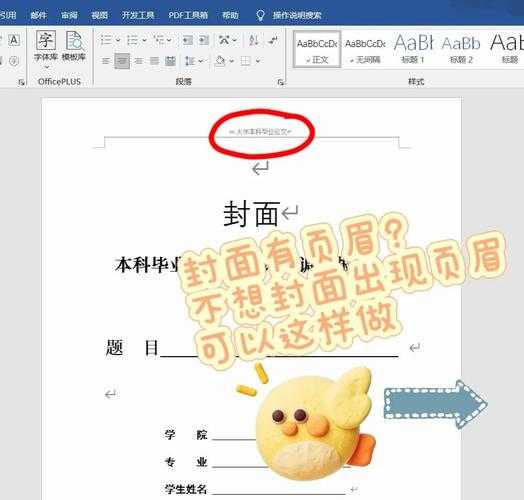This screenshot has width=524, height=500.
Task: Open the lightbulb Tell Me icon
Action: coord(260,15)
